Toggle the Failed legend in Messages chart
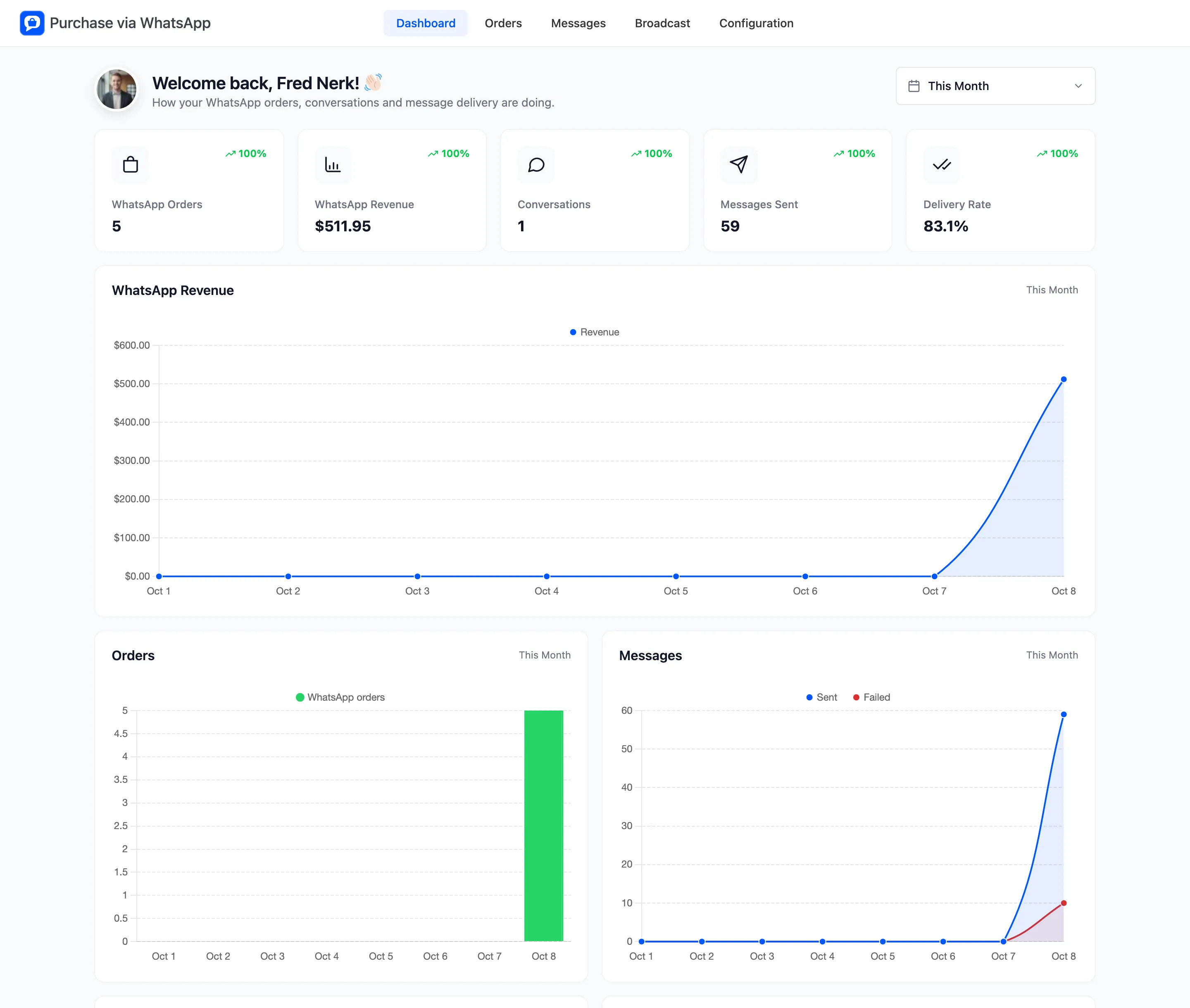This screenshot has width=1190, height=1008. click(x=871, y=697)
